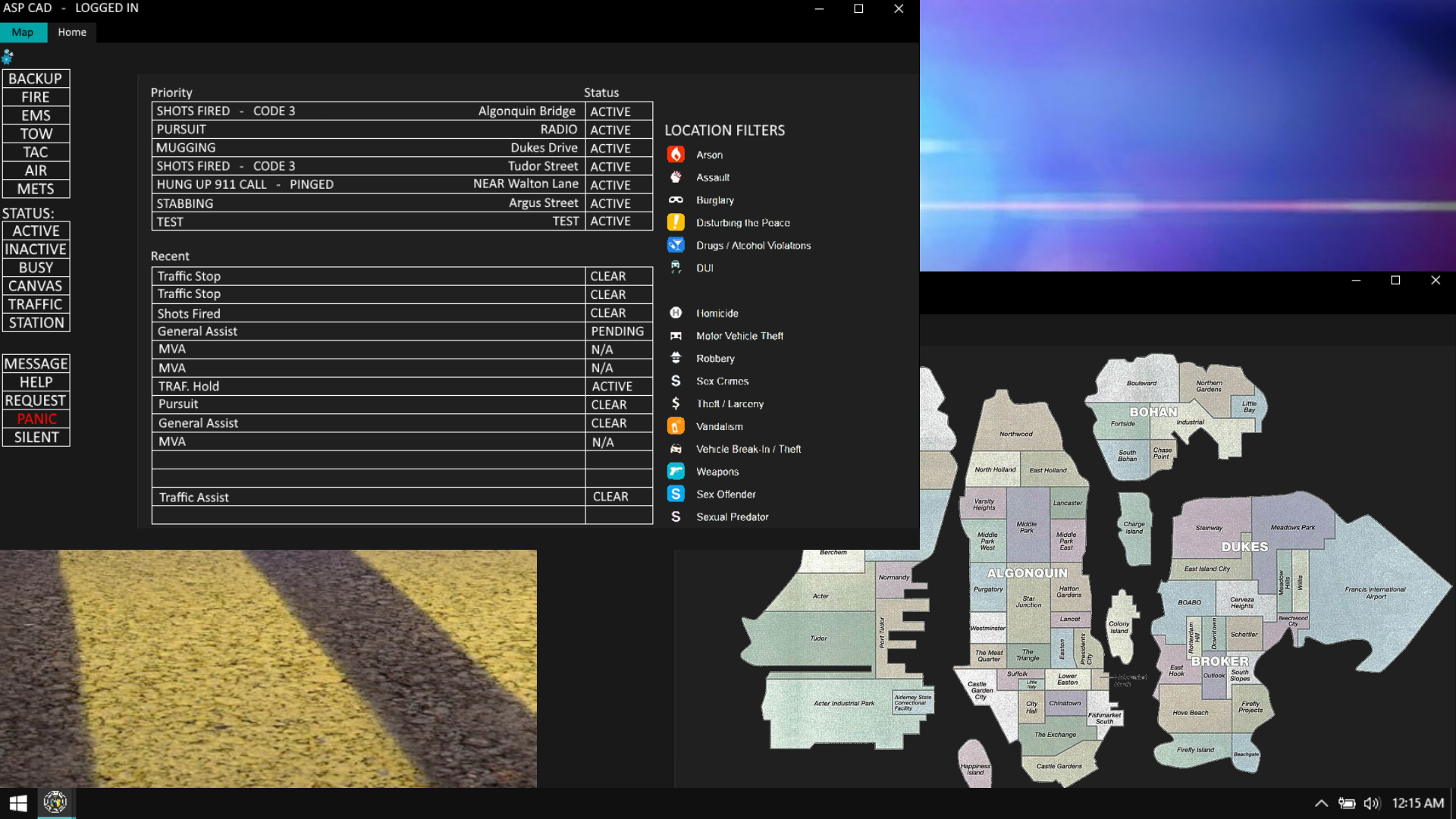Set status to TRAFFIC
Viewport: 1456px width, 819px height.
click(36, 304)
